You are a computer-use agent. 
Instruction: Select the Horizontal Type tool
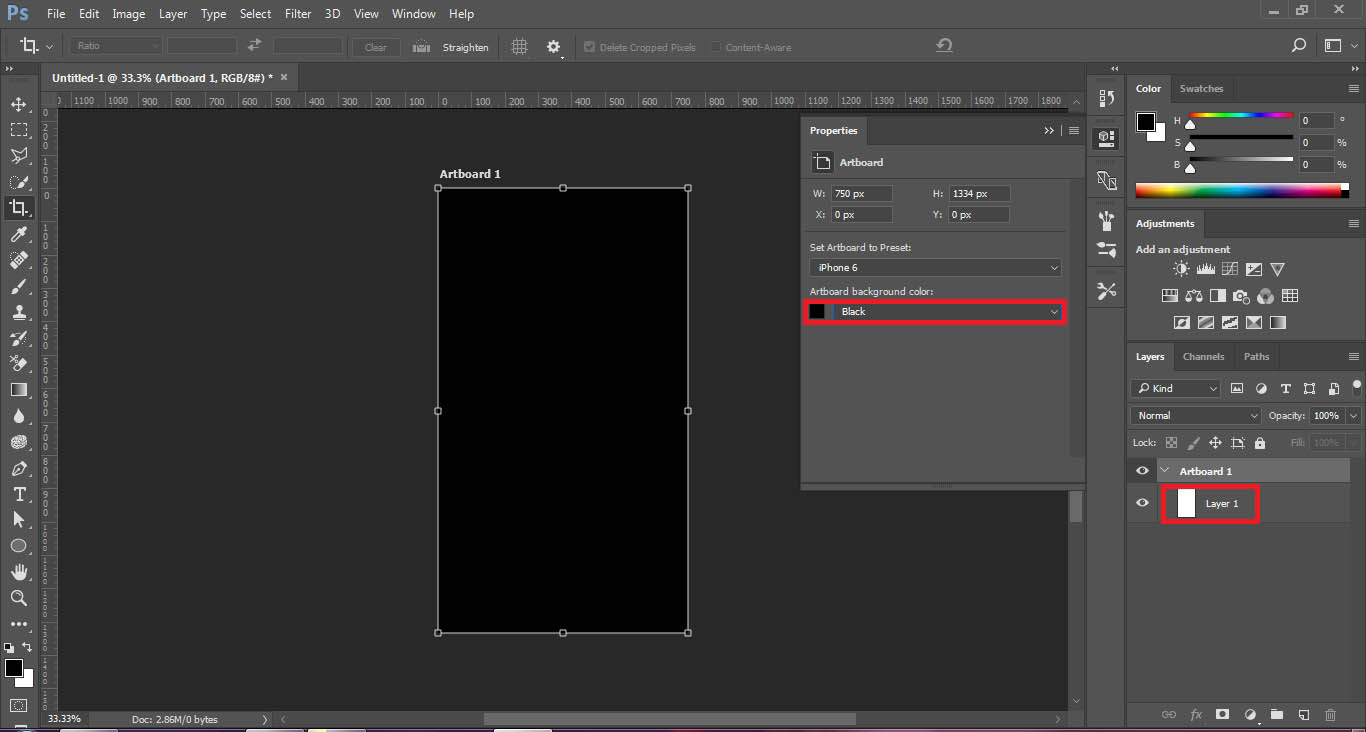tap(18, 494)
